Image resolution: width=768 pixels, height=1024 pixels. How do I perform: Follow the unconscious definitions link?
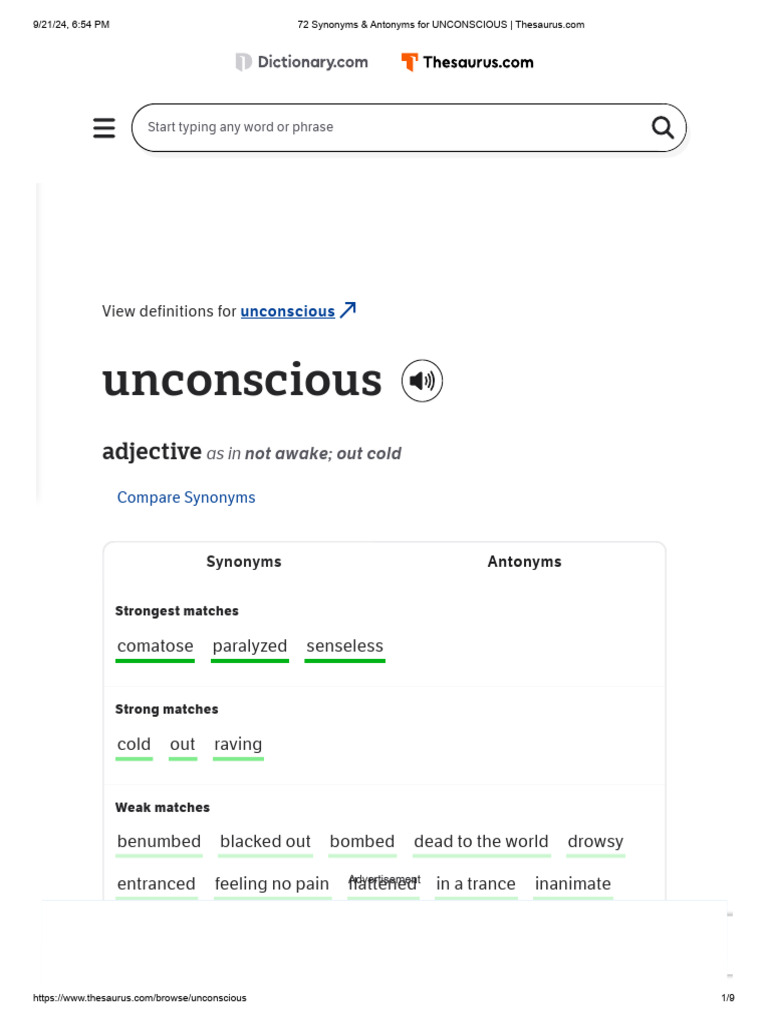pos(287,311)
